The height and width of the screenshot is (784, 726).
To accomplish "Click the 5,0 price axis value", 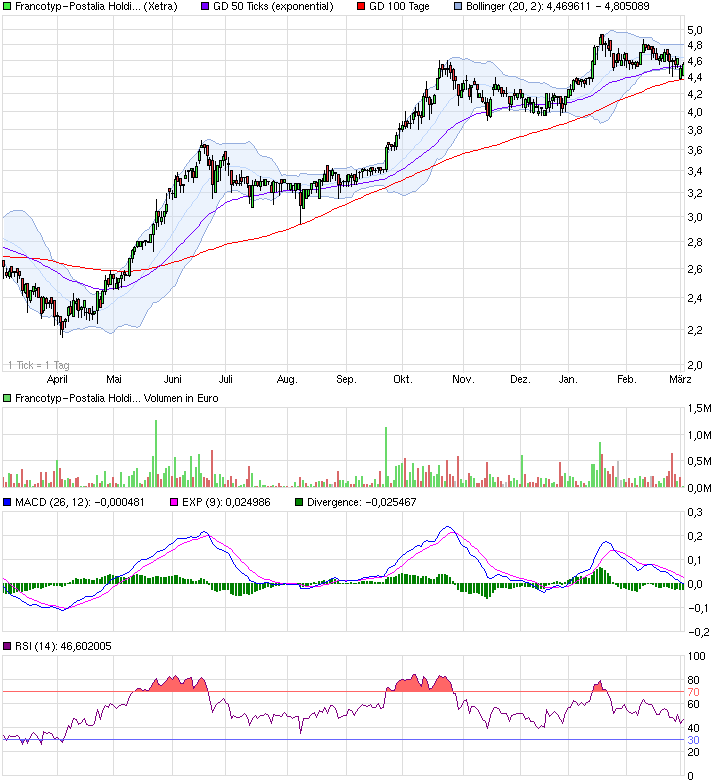I will [694, 30].
